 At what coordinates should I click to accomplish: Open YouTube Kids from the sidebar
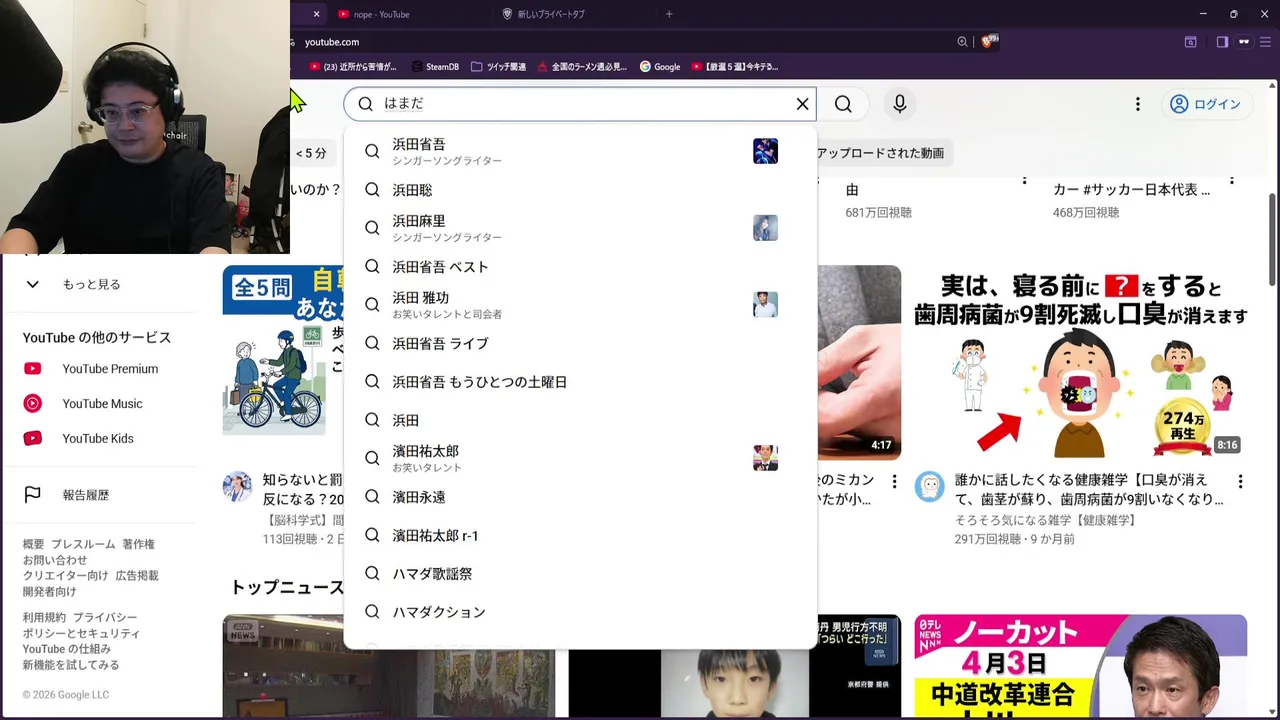[100, 438]
